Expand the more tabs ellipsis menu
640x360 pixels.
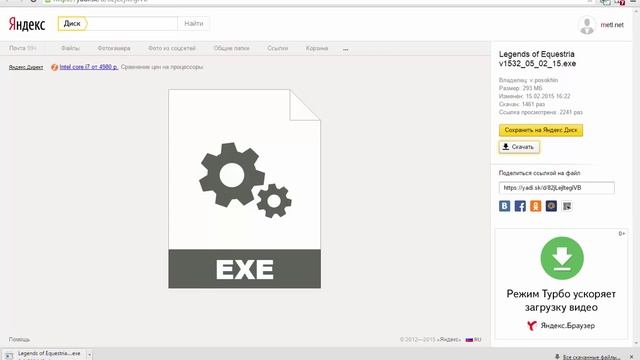[x=345, y=49]
